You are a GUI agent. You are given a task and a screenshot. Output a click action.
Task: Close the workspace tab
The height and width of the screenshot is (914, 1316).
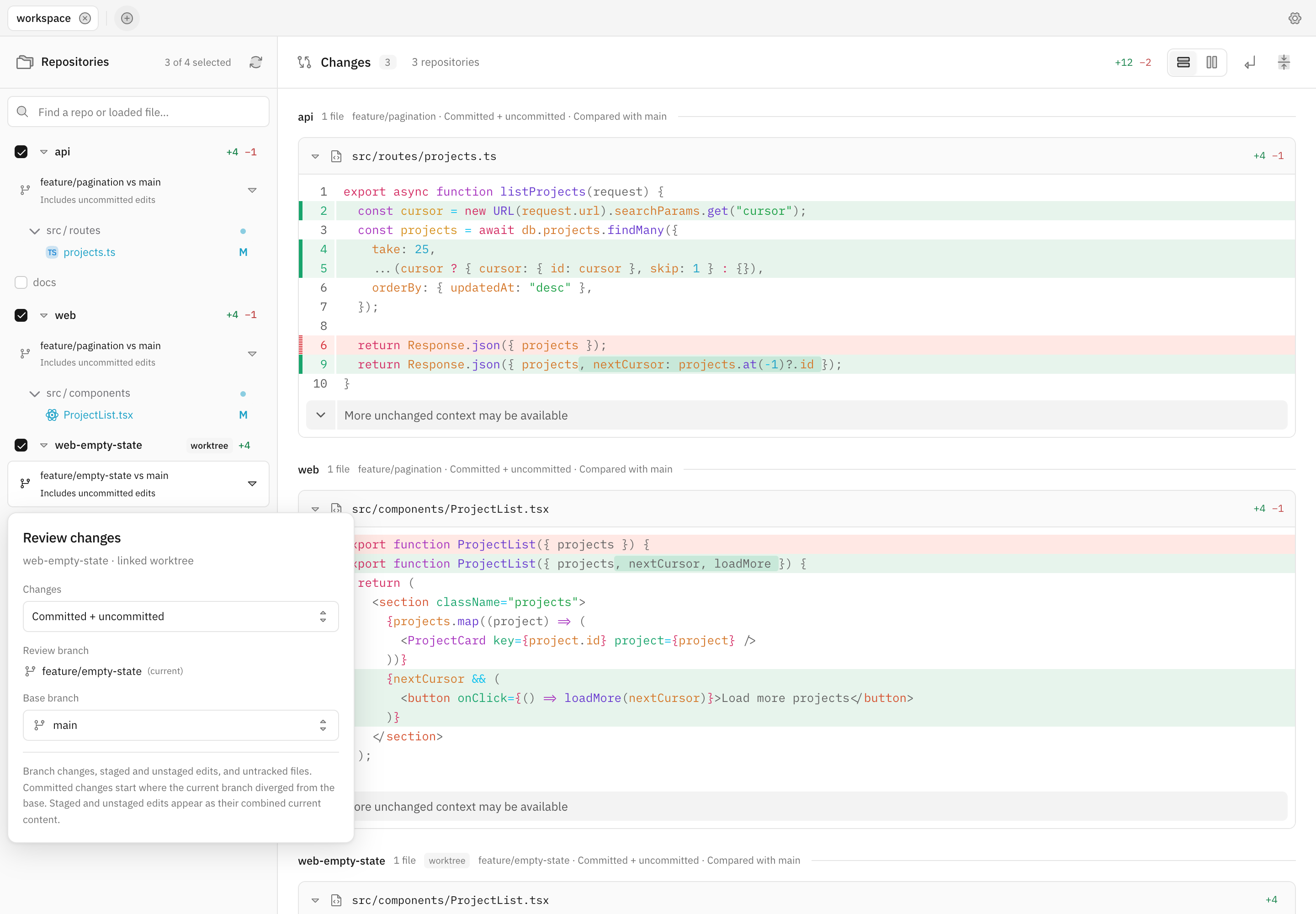coord(85,18)
